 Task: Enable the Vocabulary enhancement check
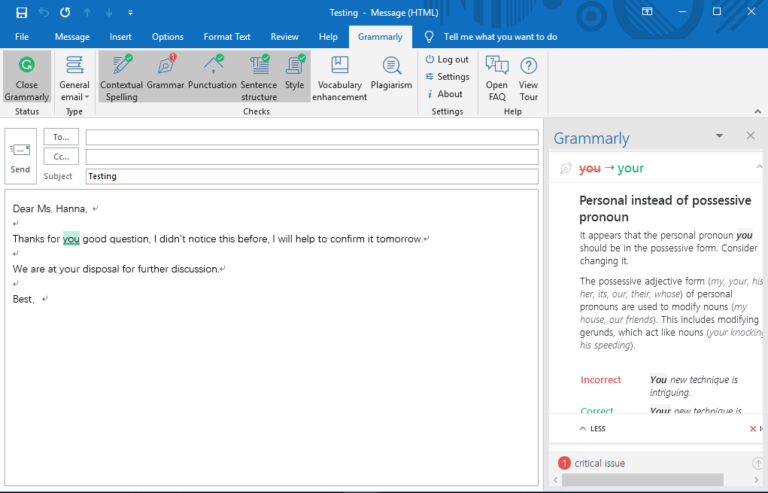(339, 77)
